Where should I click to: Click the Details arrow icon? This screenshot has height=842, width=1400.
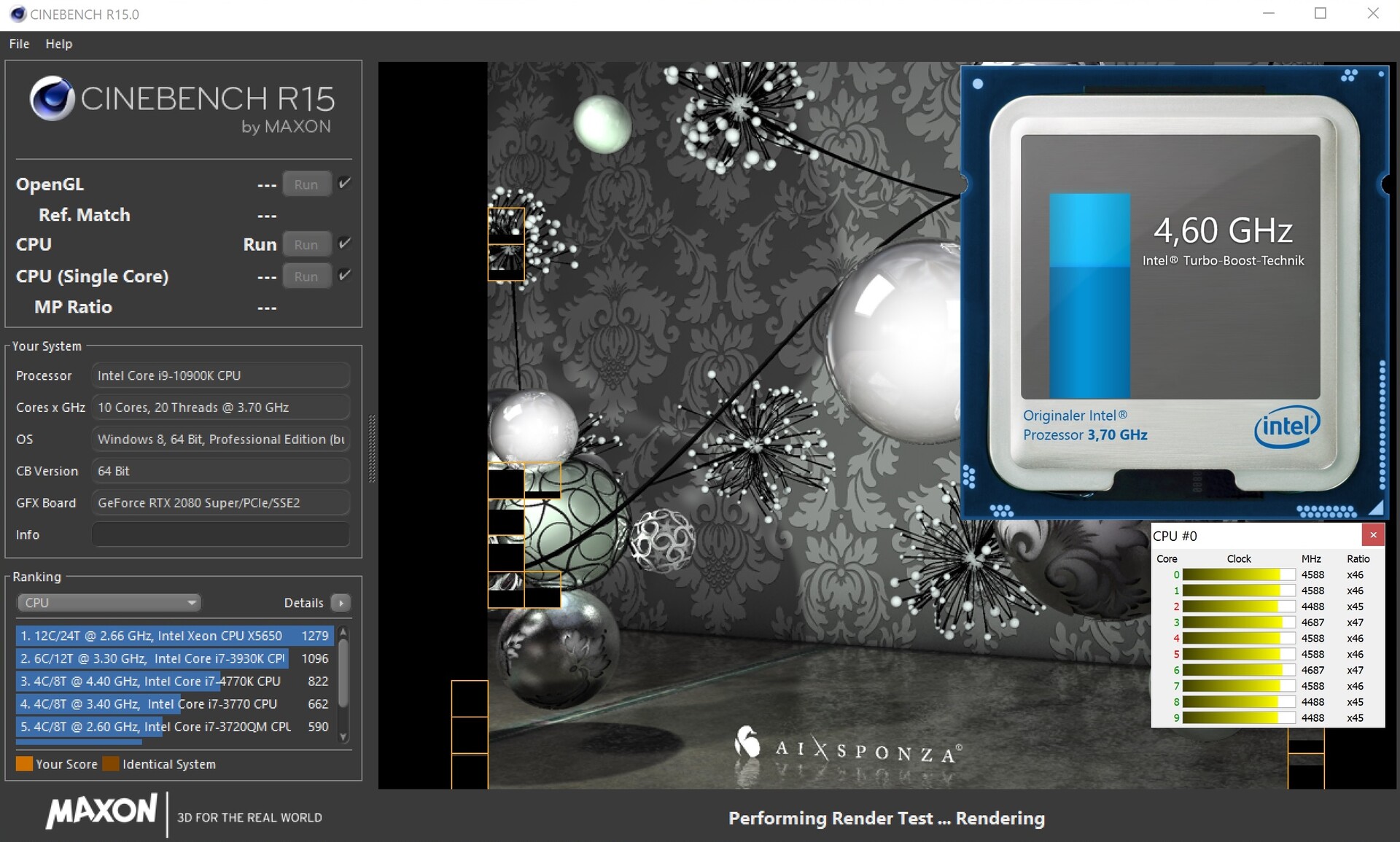(341, 603)
